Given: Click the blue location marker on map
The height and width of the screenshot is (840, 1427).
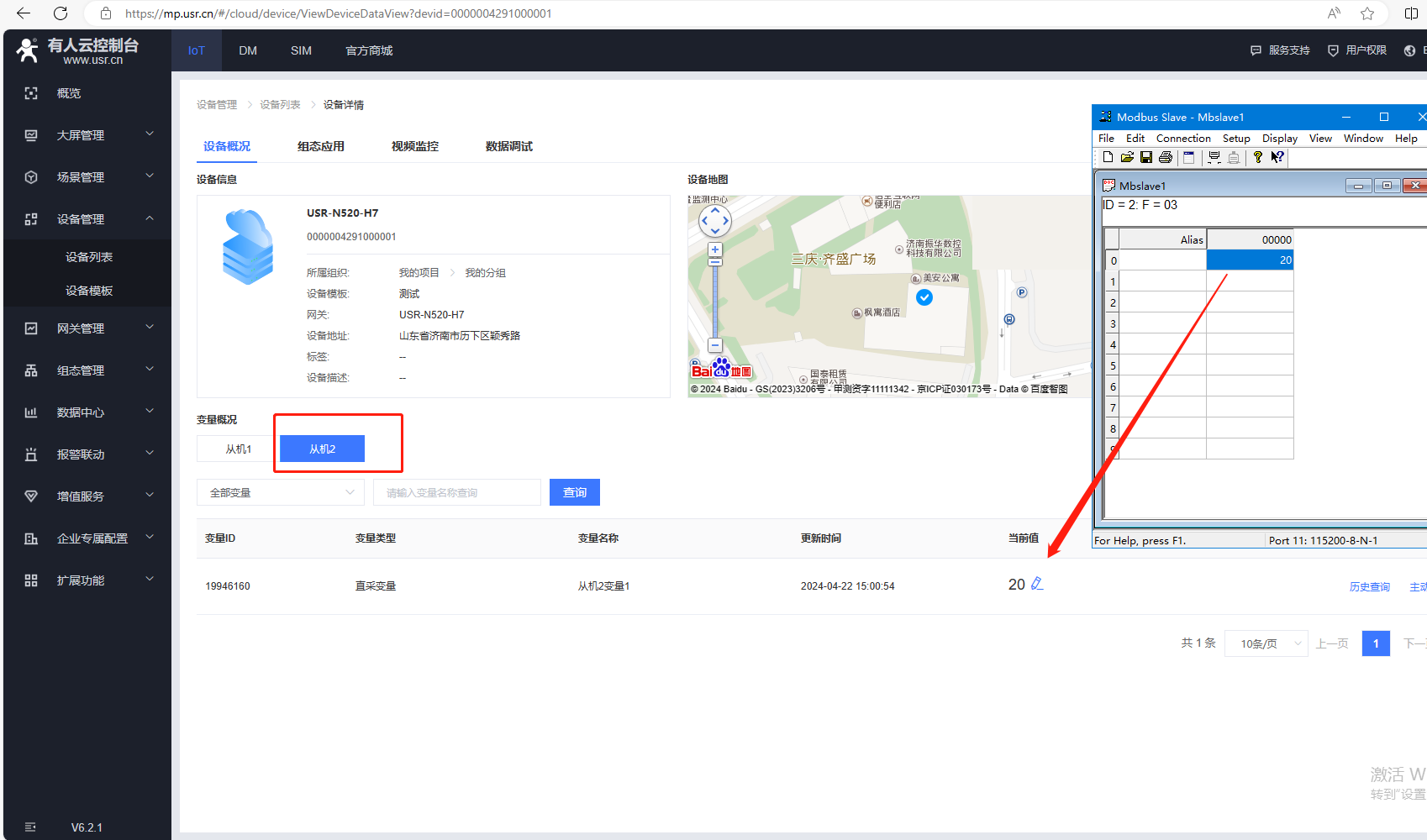Looking at the screenshot, I should [x=924, y=297].
